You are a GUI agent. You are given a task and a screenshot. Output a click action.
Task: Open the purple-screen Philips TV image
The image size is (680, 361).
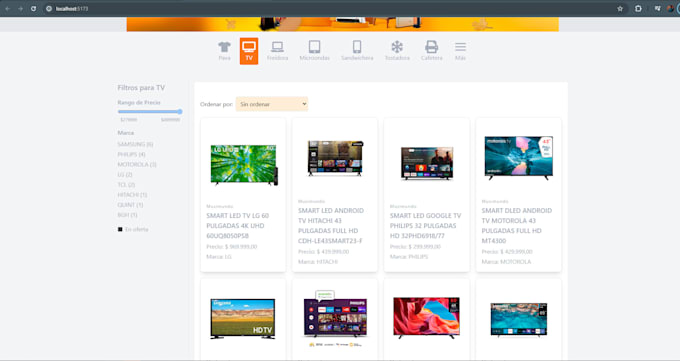(x=335, y=318)
